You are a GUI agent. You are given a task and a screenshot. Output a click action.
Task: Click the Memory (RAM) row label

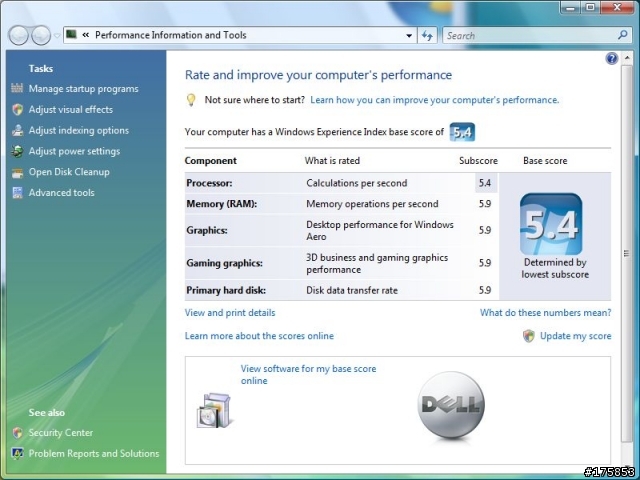coord(222,204)
